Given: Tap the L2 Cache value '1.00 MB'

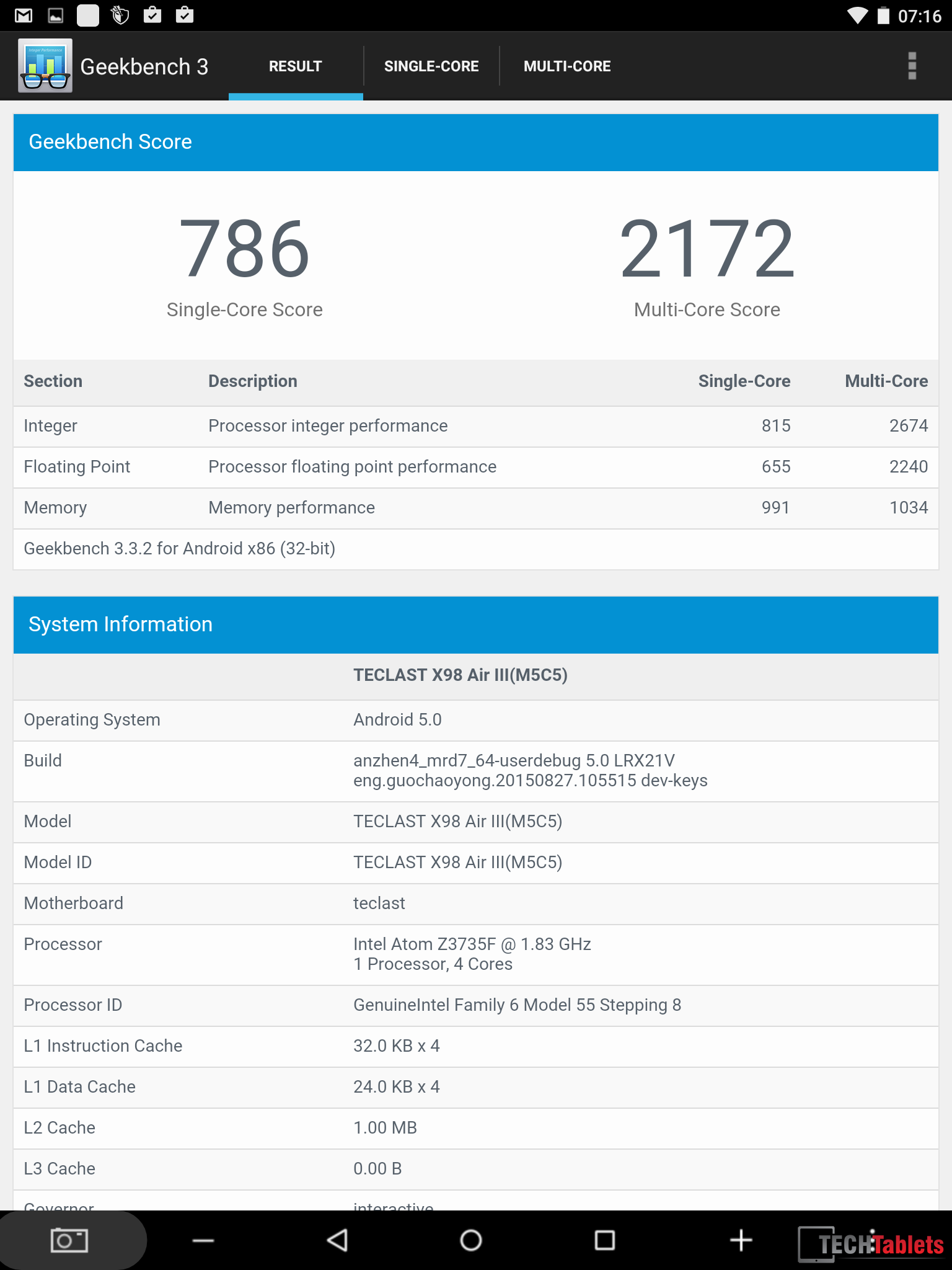Looking at the screenshot, I should pos(386,1127).
